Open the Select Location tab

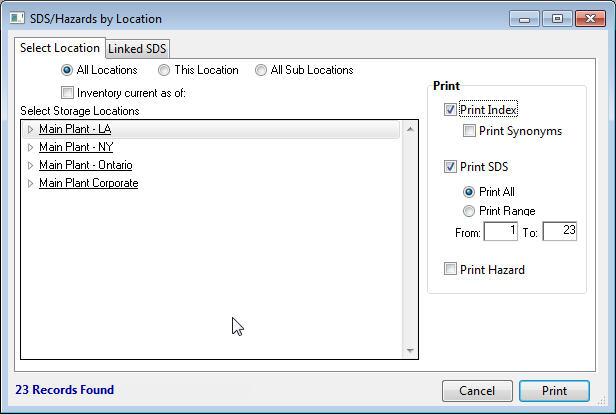[60, 48]
